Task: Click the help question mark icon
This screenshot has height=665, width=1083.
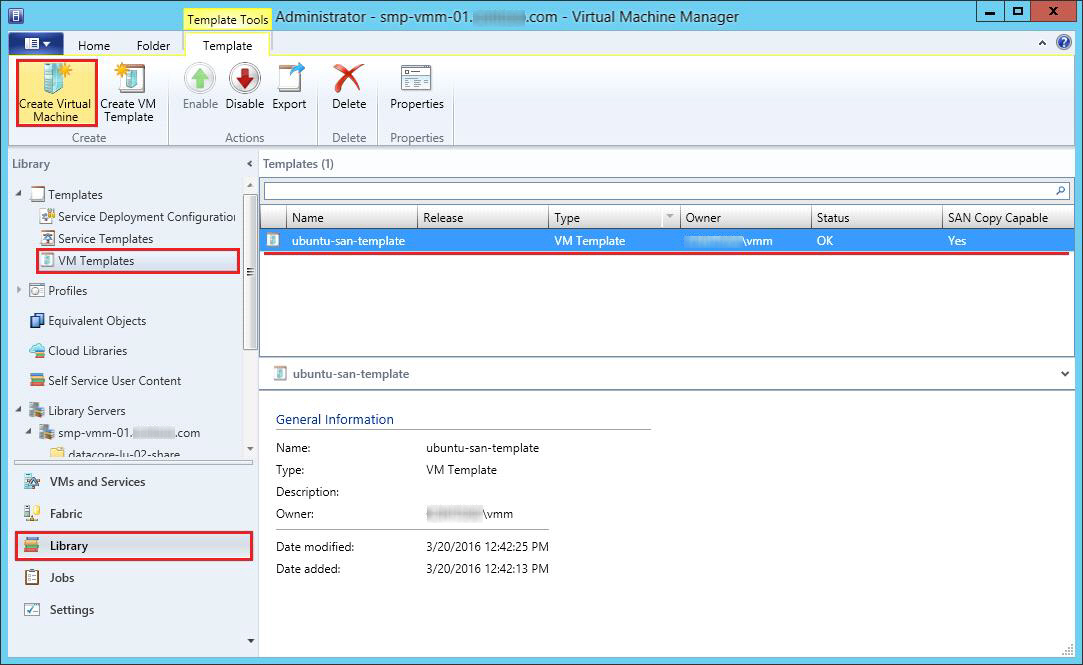Action: click(x=1065, y=44)
